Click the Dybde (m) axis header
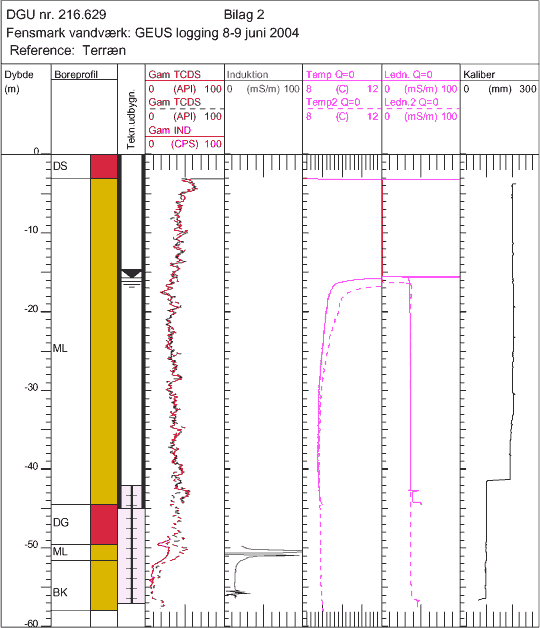This screenshot has height=628, width=540. tap(18, 81)
